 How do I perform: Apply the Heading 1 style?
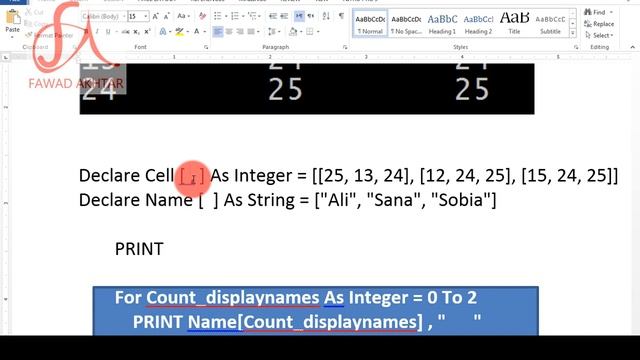[442, 24]
